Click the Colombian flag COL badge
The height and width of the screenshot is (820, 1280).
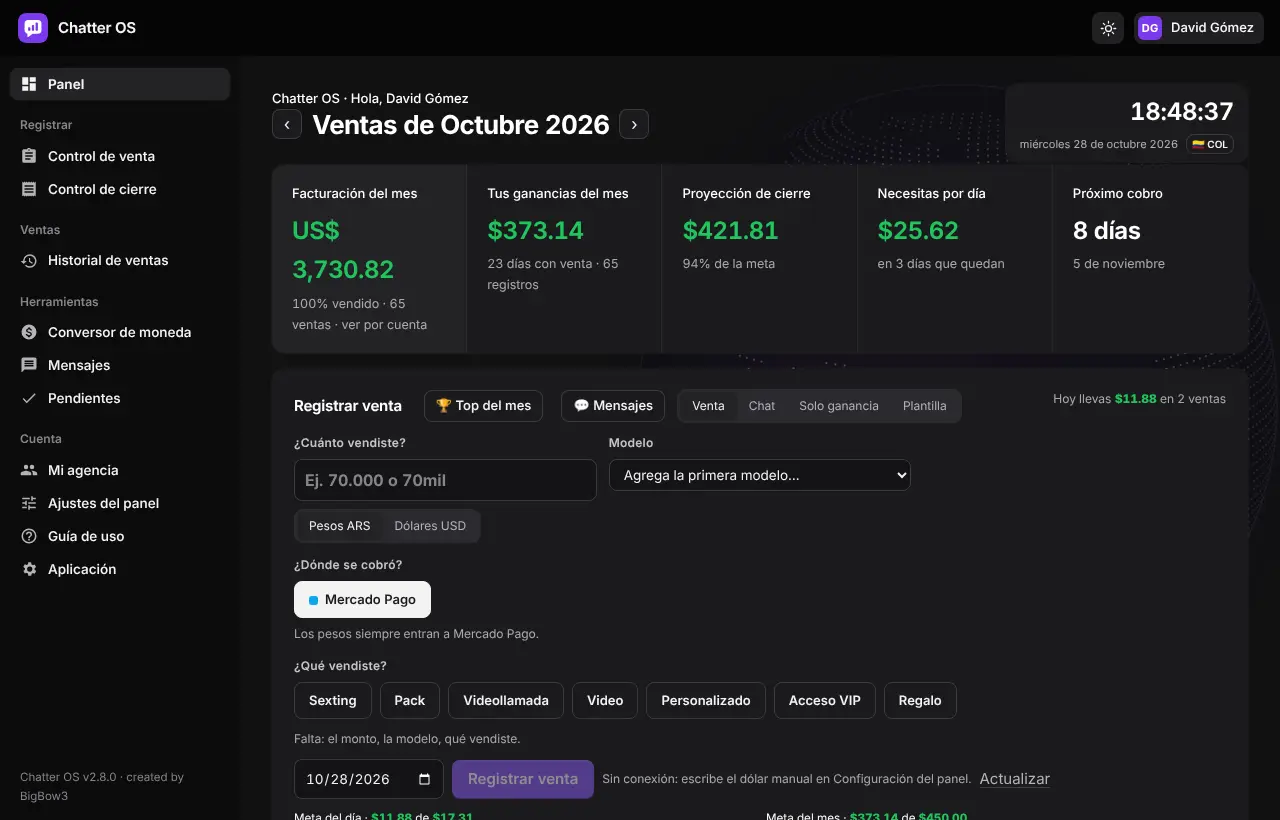(1210, 144)
